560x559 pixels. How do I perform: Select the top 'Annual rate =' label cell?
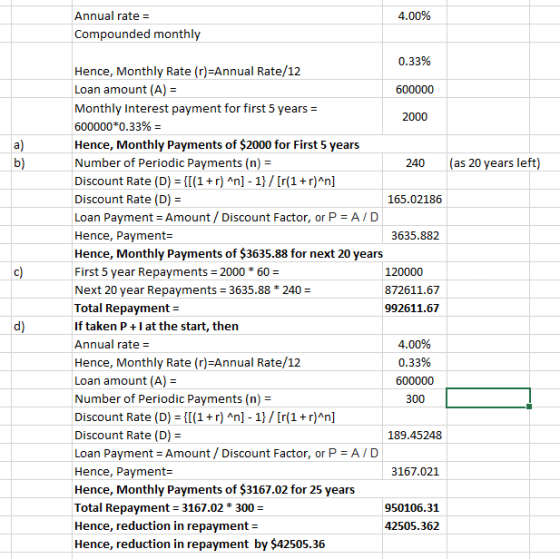pos(227,16)
